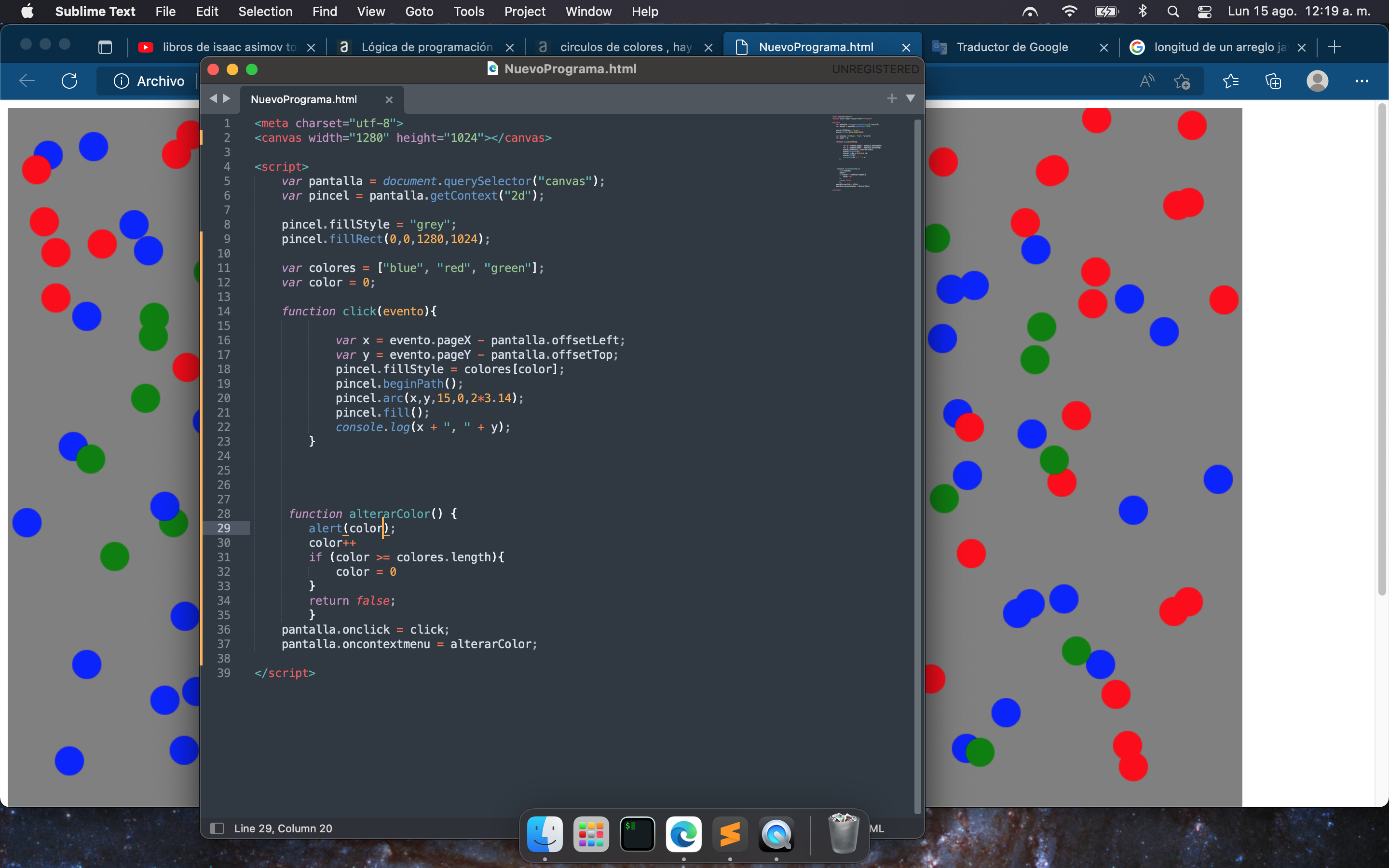Add new tab in Sublime Text
Image resolution: width=1389 pixels, height=868 pixels.
pos(892,99)
